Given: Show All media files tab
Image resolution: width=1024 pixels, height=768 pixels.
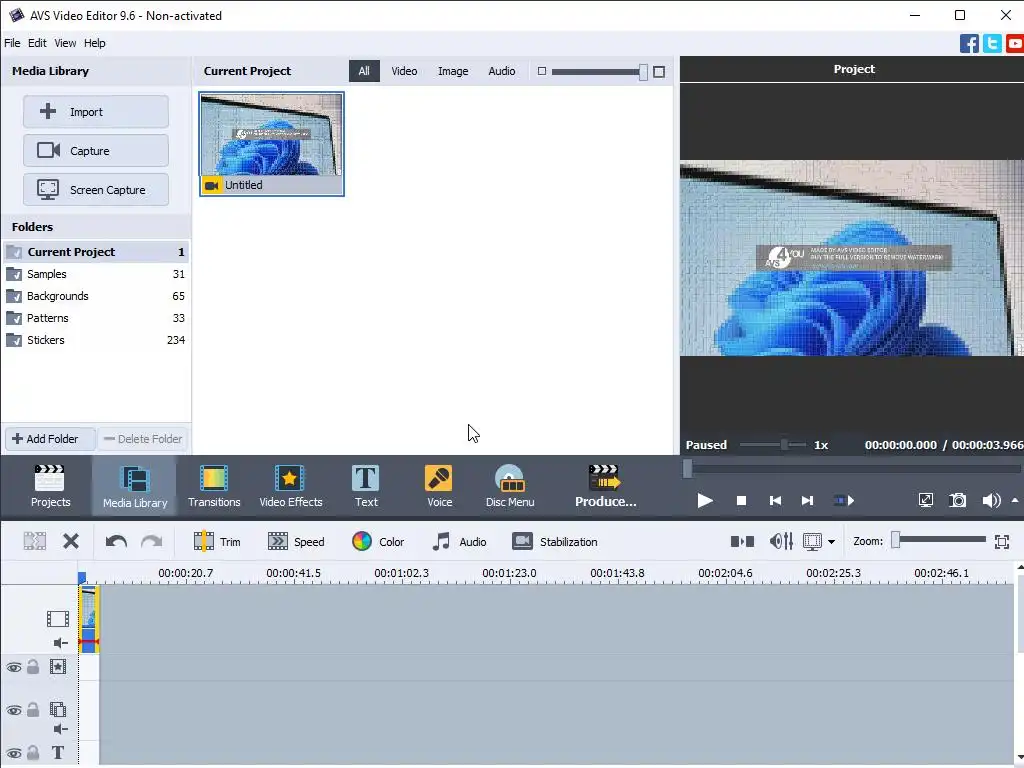Looking at the screenshot, I should pyautogui.click(x=364, y=71).
